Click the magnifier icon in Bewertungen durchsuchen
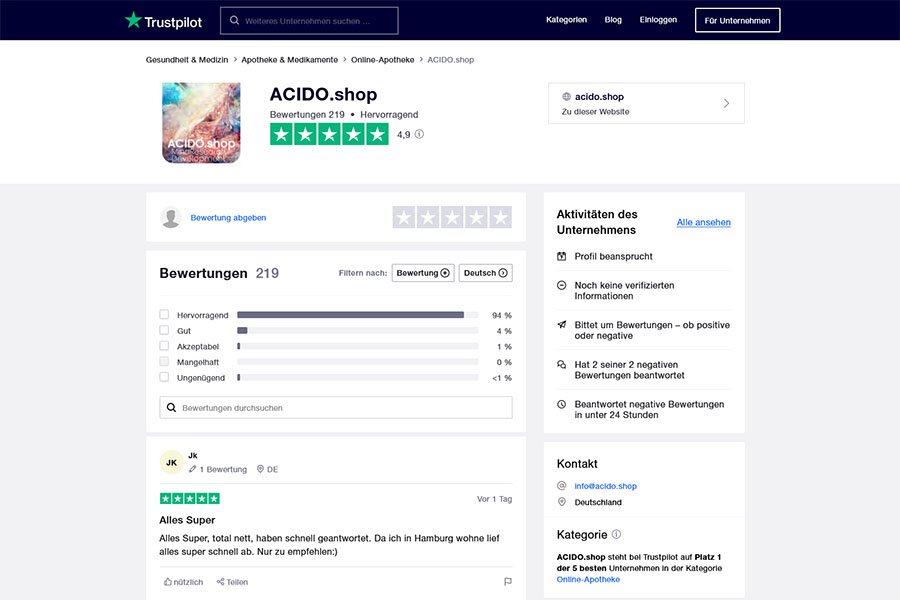This screenshot has height=600, width=900. click(x=171, y=408)
